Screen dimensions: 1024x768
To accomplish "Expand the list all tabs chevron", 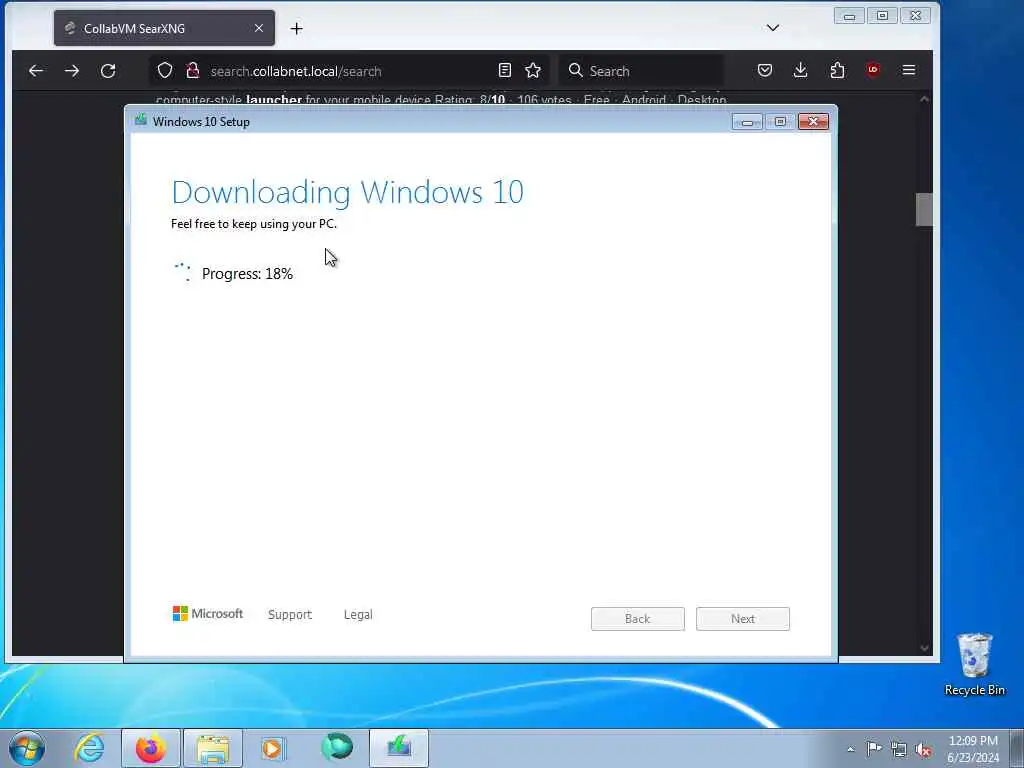I will coord(773,28).
